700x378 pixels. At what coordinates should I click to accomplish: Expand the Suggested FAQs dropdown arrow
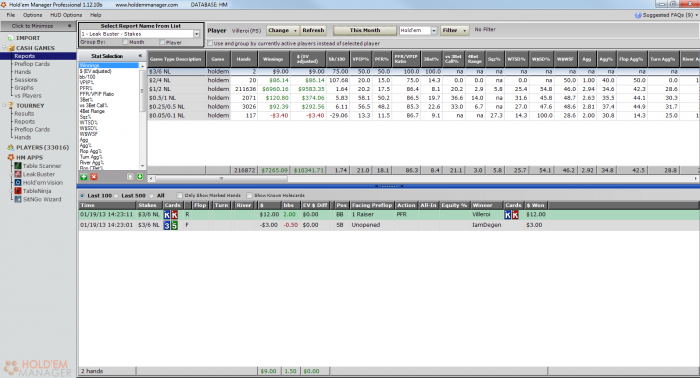696,15
